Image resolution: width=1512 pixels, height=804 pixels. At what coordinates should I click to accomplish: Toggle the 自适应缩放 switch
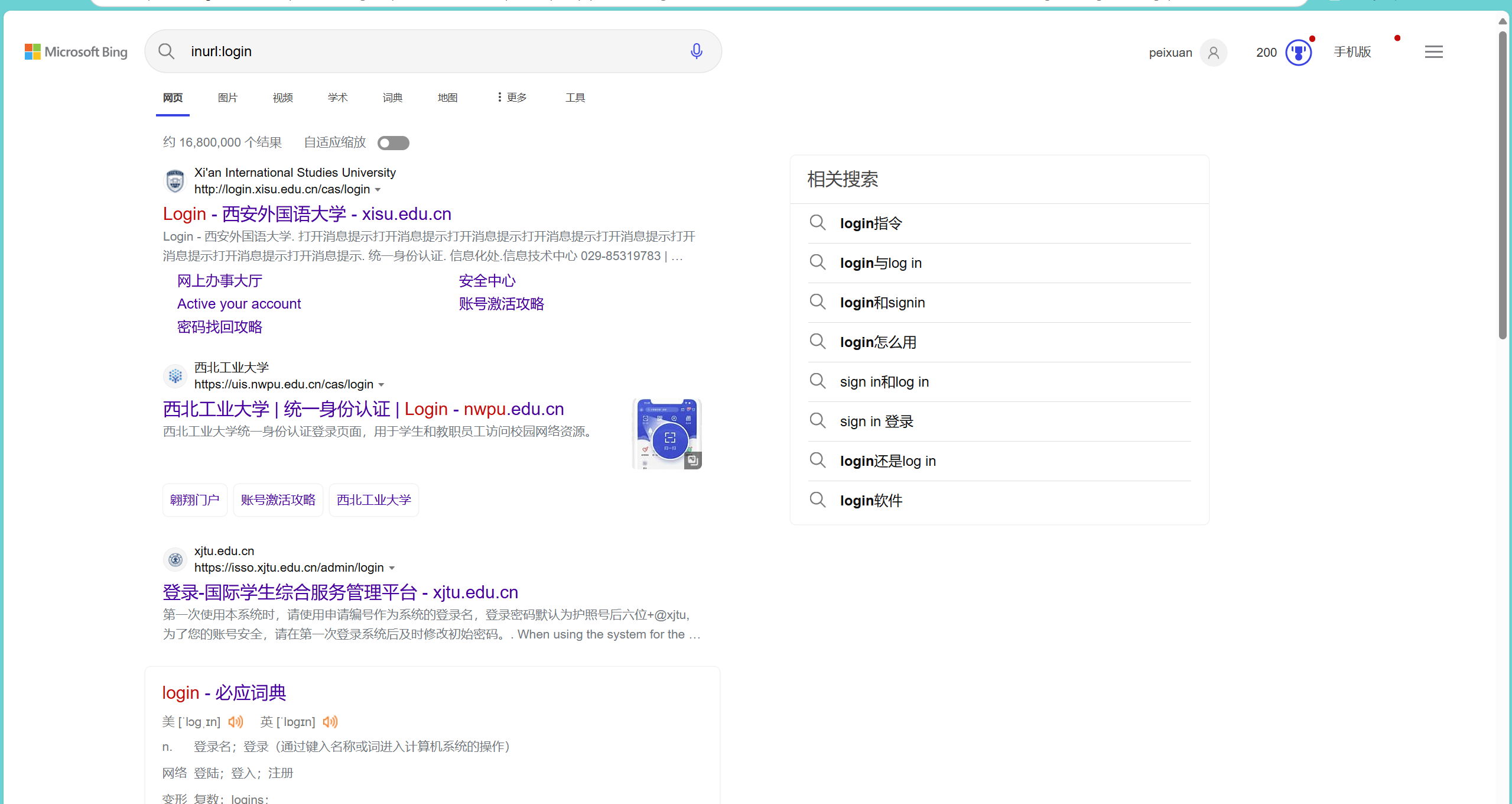coord(394,143)
